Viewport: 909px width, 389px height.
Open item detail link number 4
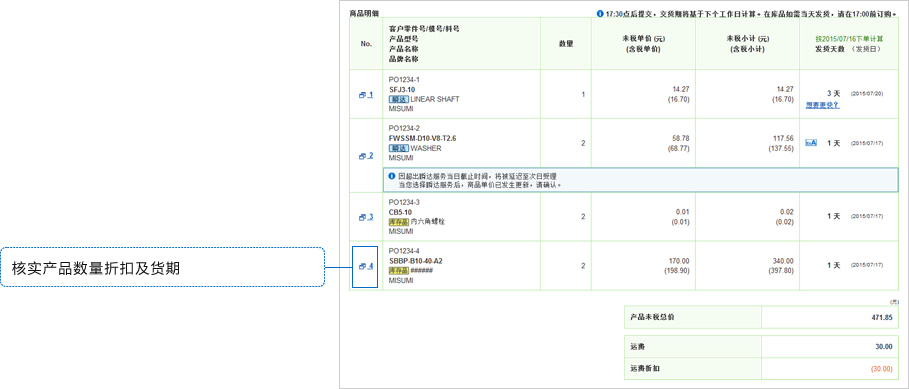(366, 266)
